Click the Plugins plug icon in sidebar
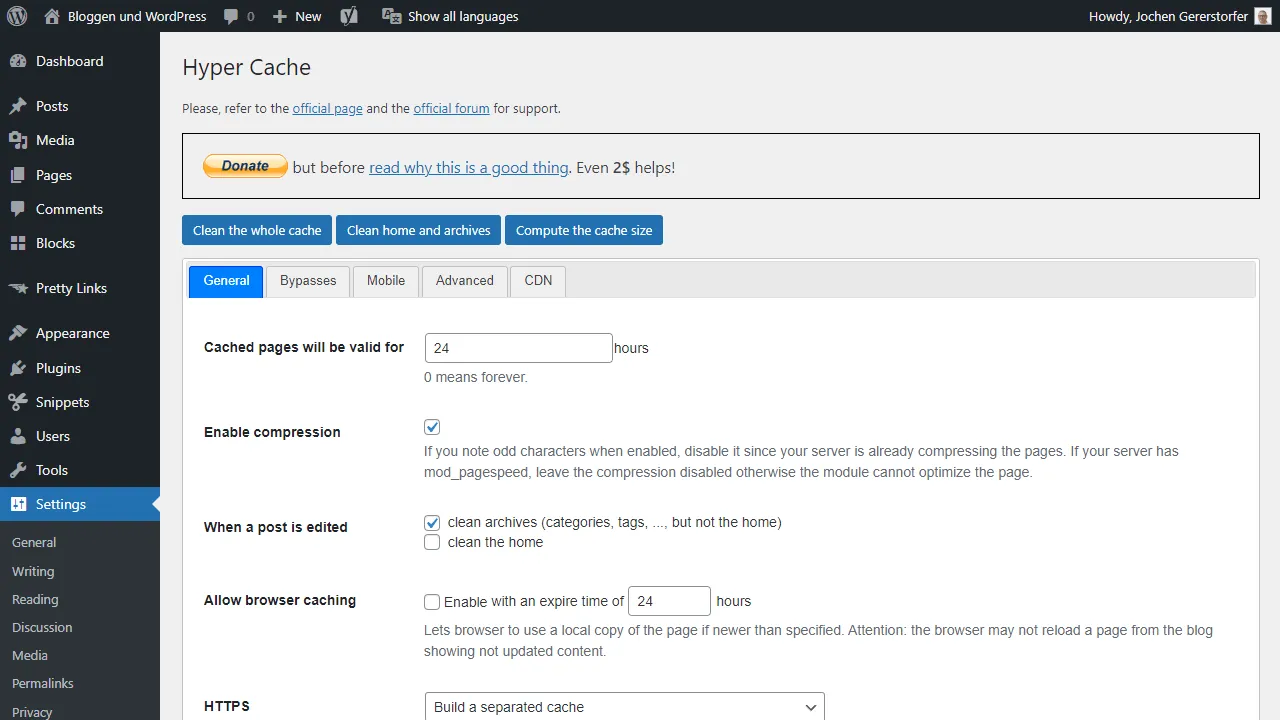Image resolution: width=1280 pixels, height=720 pixels. 18,368
